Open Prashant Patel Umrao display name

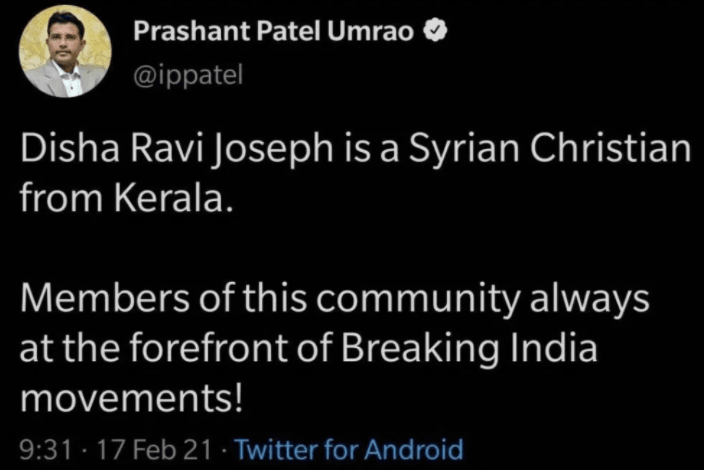tap(273, 32)
